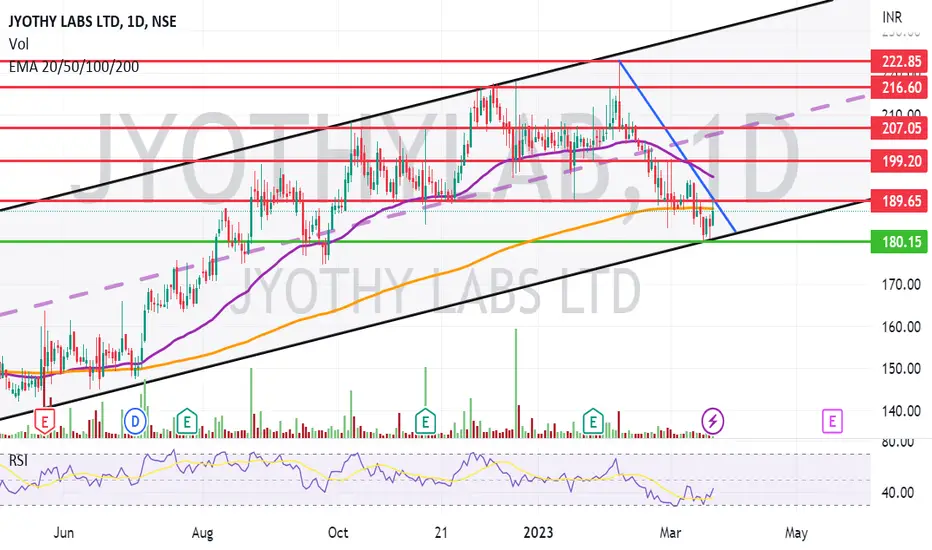Click the blue dividend D marker
The height and width of the screenshot is (550, 932).
(x=135, y=422)
